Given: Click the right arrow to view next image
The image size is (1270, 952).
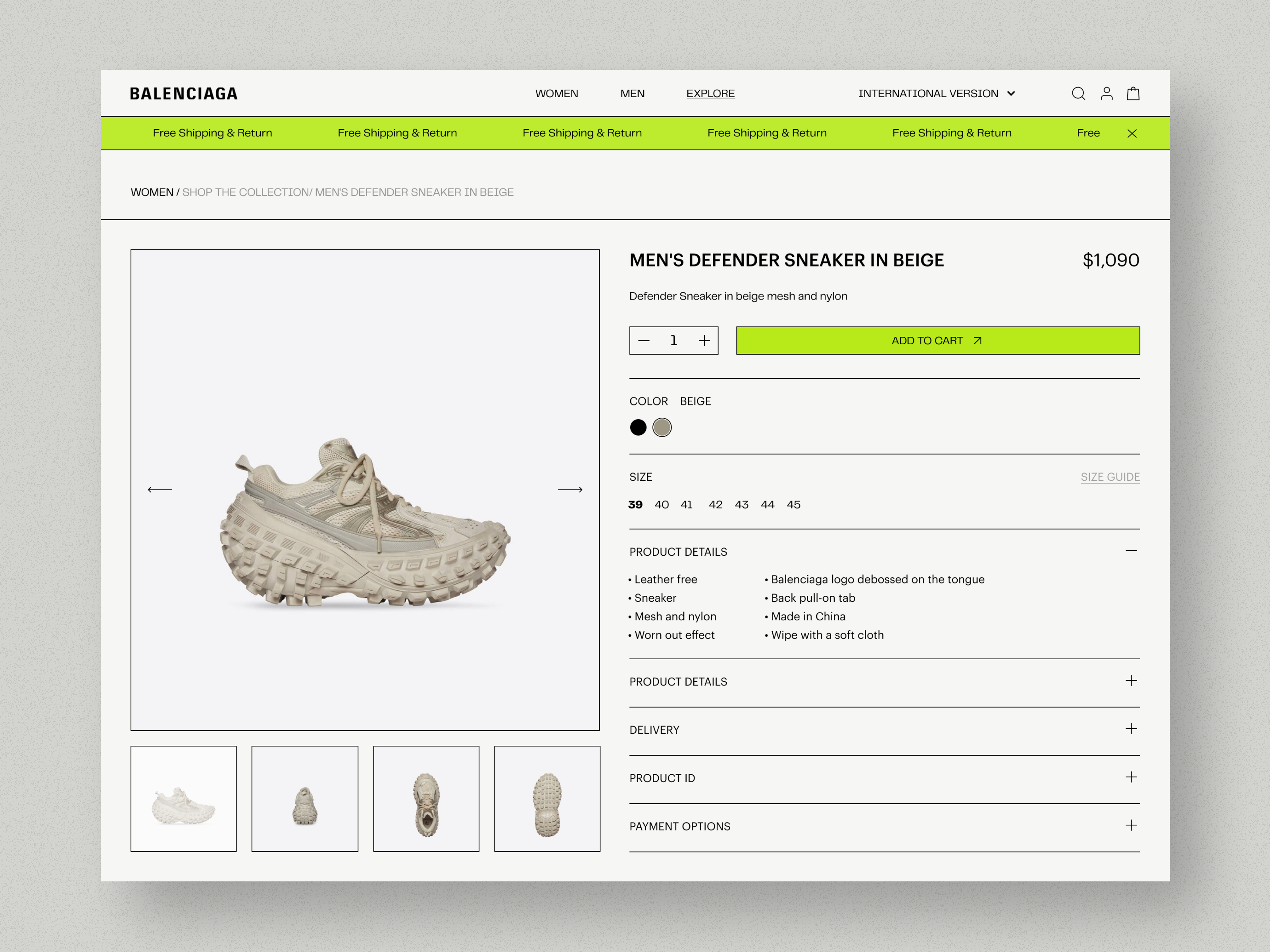Looking at the screenshot, I should click(x=570, y=489).
